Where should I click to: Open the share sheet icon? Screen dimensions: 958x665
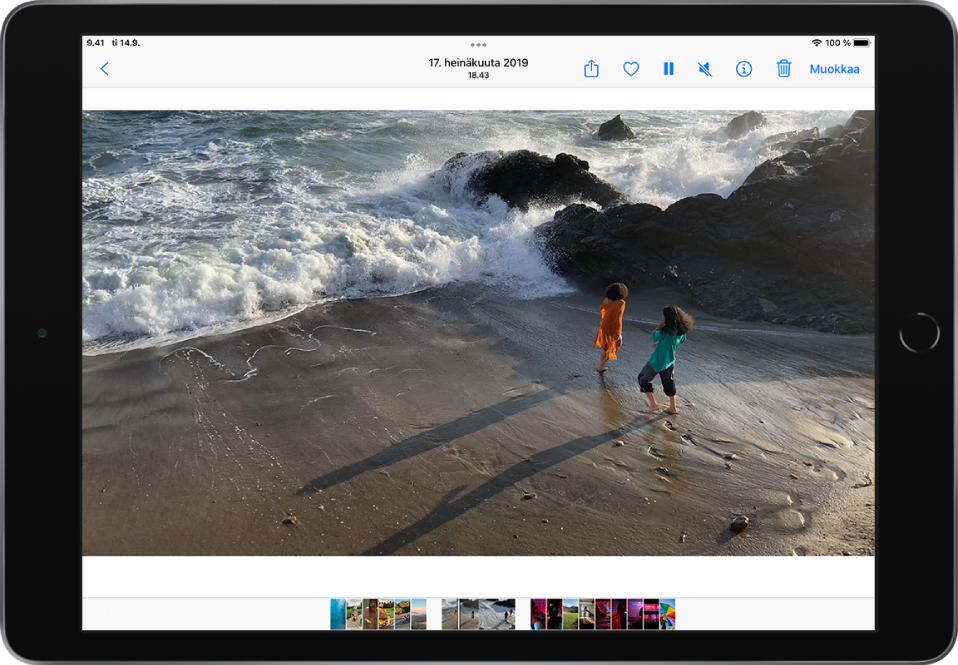591,69
